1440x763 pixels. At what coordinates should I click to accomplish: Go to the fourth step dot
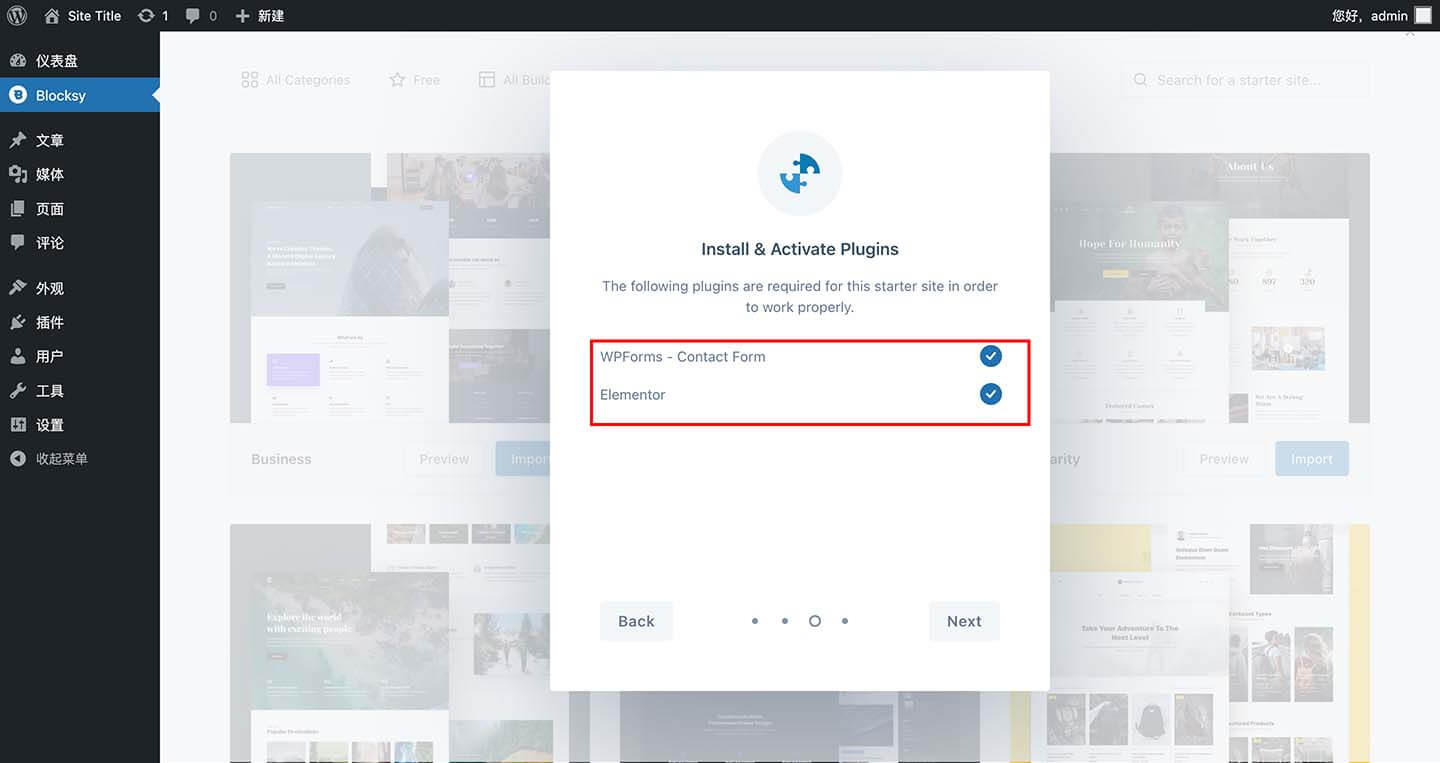(845, 621)
